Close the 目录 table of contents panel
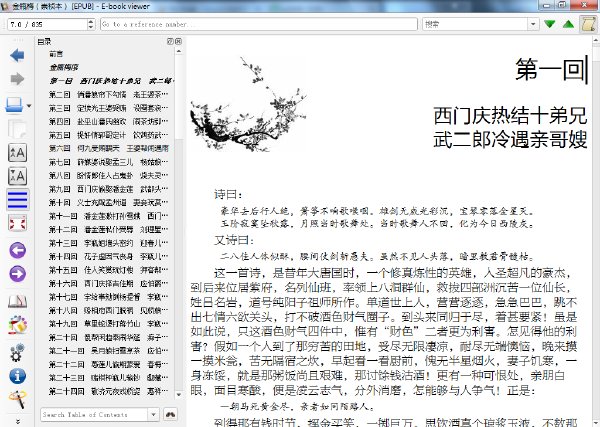 [x=178, y=41]
